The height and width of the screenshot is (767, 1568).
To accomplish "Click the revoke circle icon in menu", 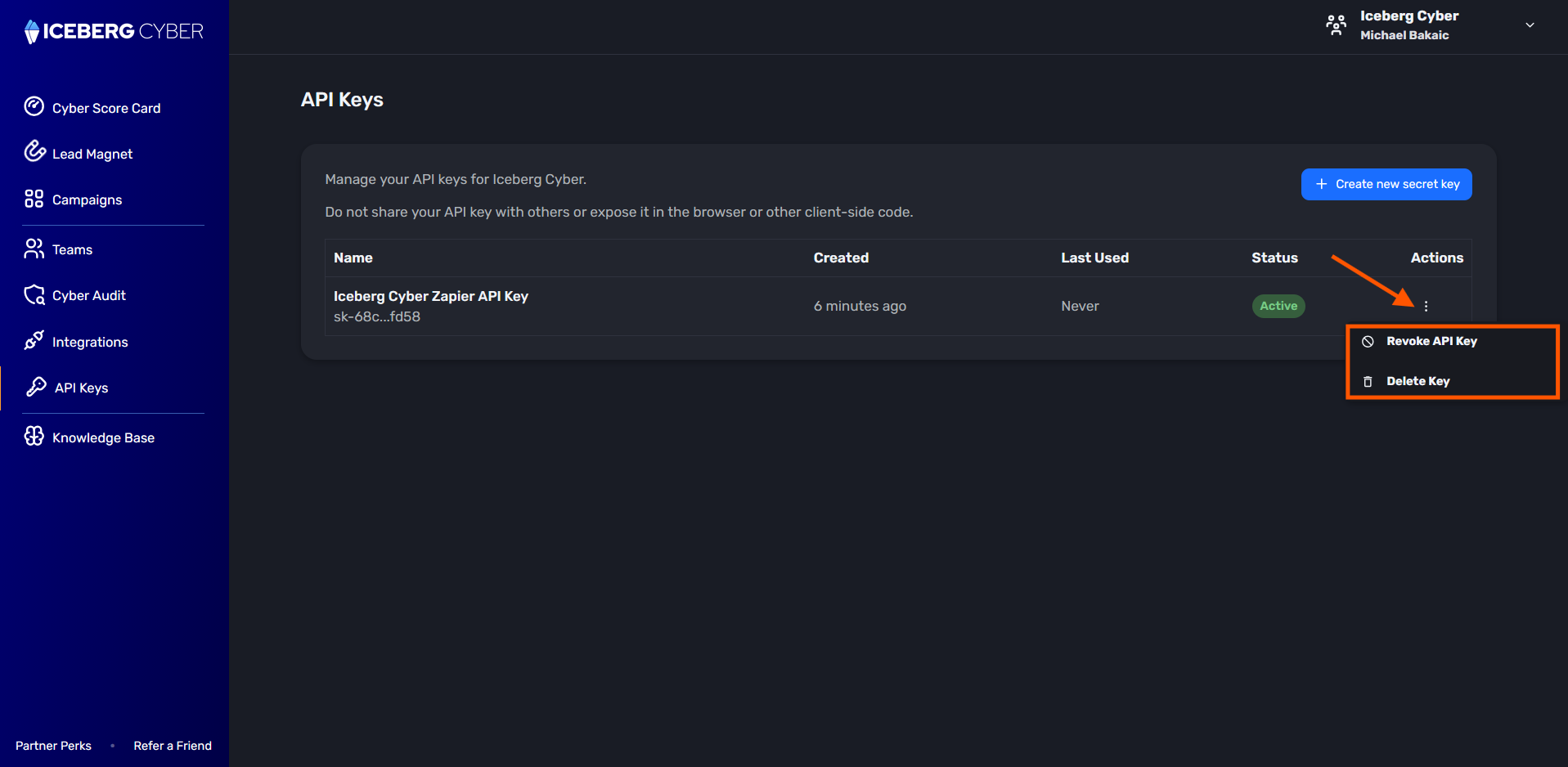I will tap(1368, 342).
